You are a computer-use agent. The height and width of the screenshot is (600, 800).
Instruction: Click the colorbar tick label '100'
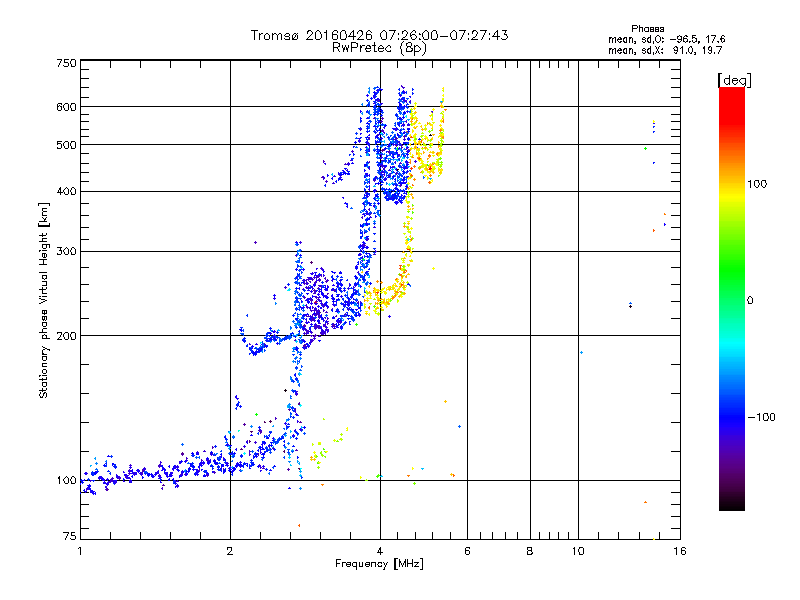point(757,184)
